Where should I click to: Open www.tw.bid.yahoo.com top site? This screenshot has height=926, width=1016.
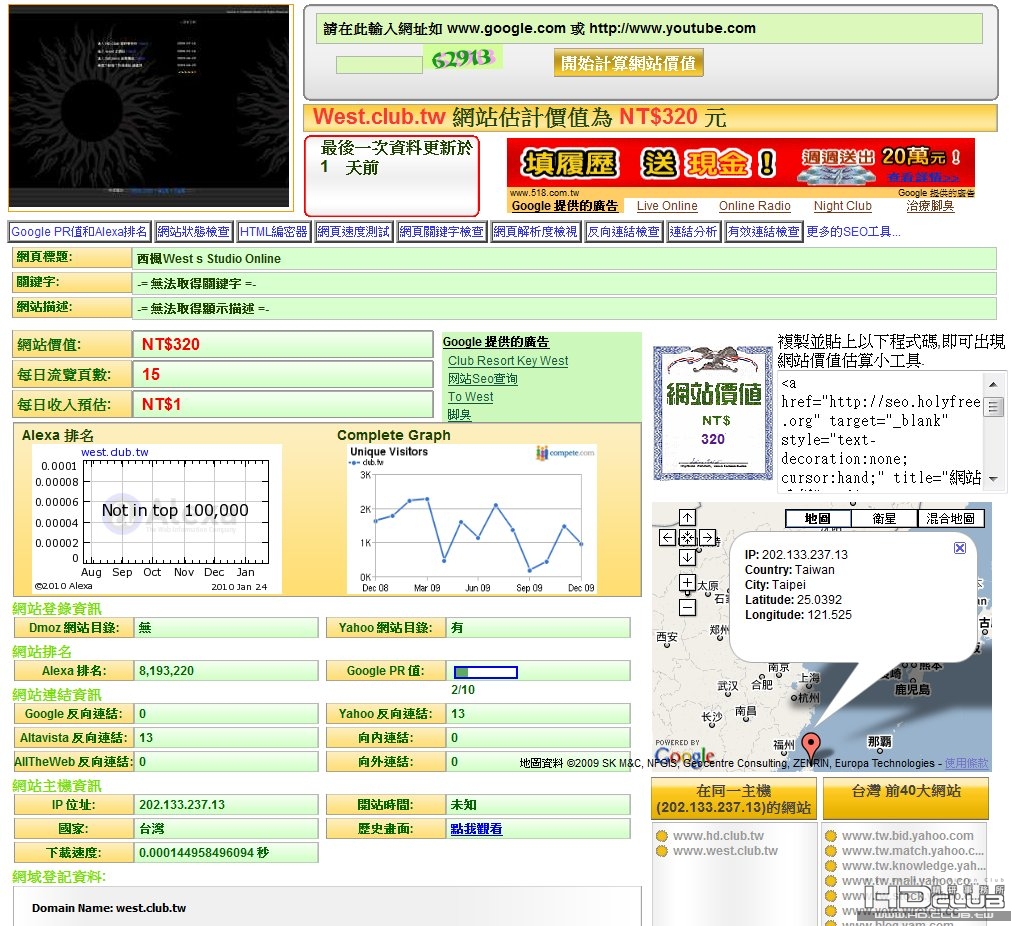pyautogui.click(x=907, y=836)
